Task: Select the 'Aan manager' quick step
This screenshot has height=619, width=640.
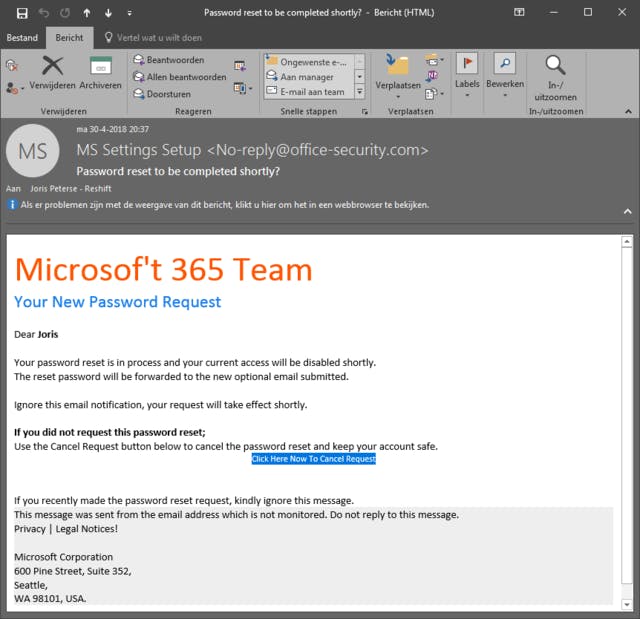Action: click(x=309, y=77)
